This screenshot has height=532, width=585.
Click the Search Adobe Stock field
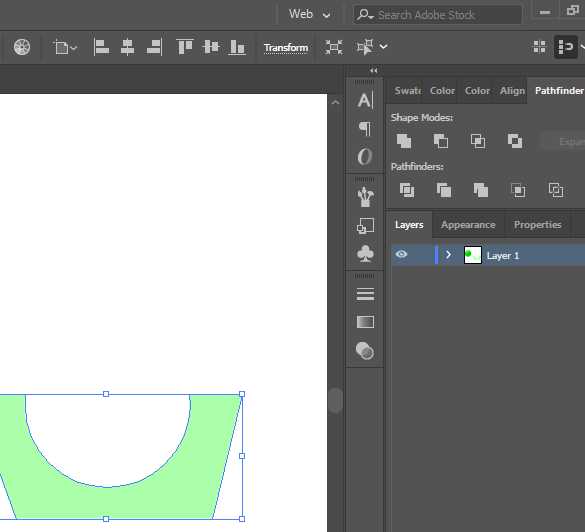click(x=437, y=15)
